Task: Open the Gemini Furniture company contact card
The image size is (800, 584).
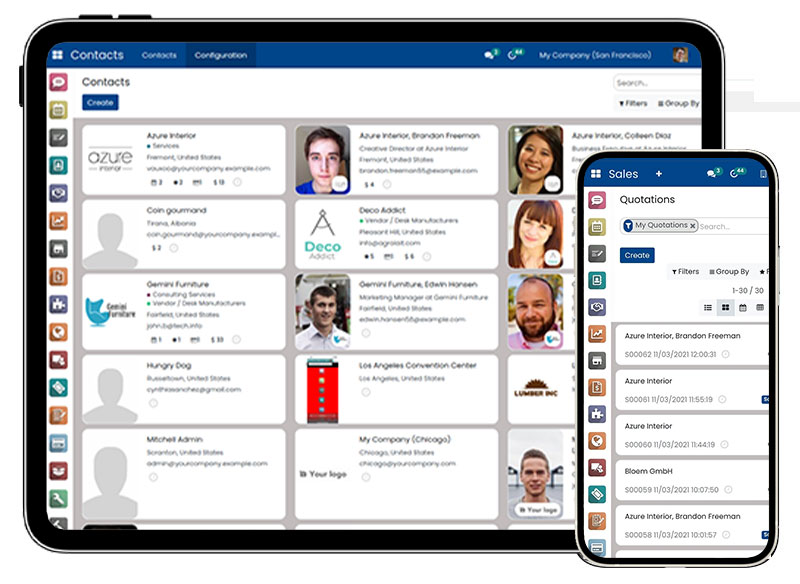Action: click(184, 312)
